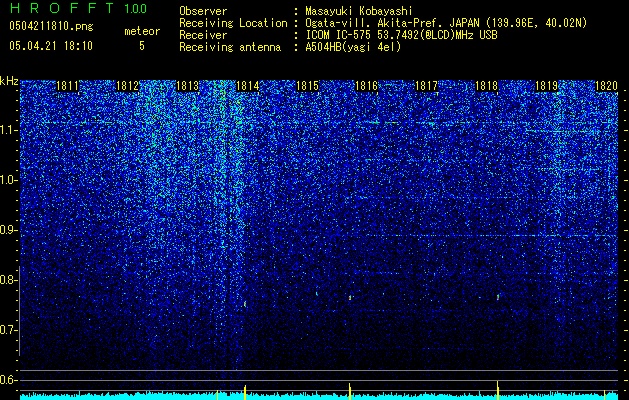629x400 pixels.
Task: Click the 1813 time axis label
Action: [187, 86]
